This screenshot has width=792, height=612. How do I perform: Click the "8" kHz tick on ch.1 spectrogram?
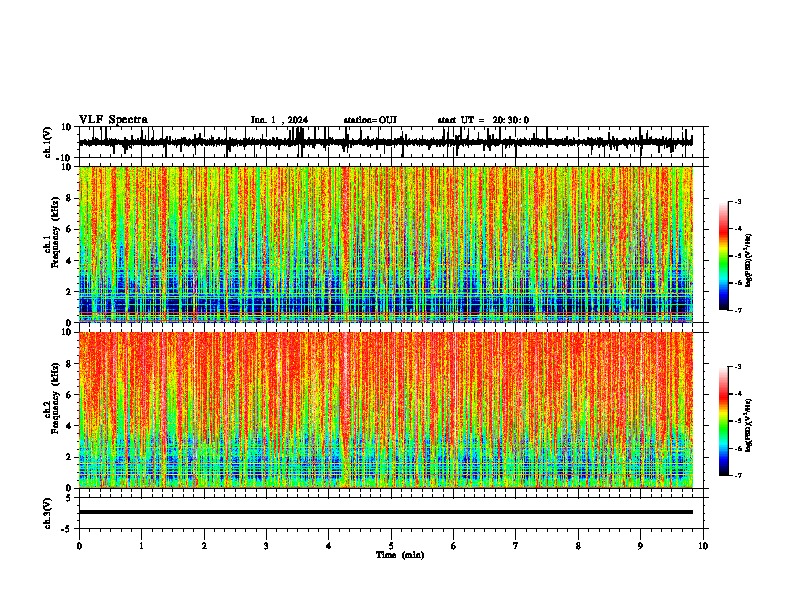pyautogui.click(x=70, y=198)
